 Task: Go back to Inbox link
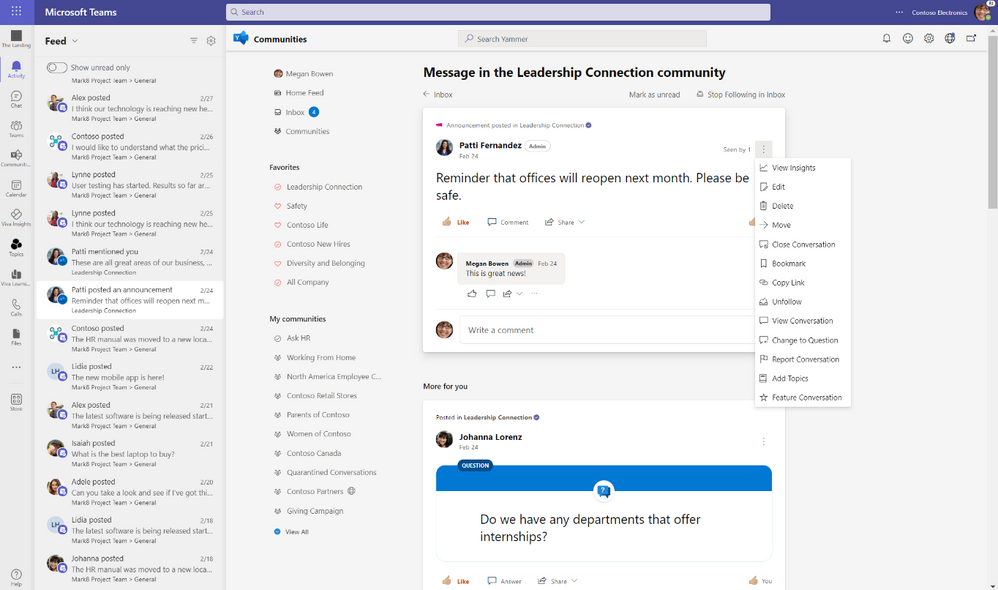pyautogui.click(x=438, y=95)
